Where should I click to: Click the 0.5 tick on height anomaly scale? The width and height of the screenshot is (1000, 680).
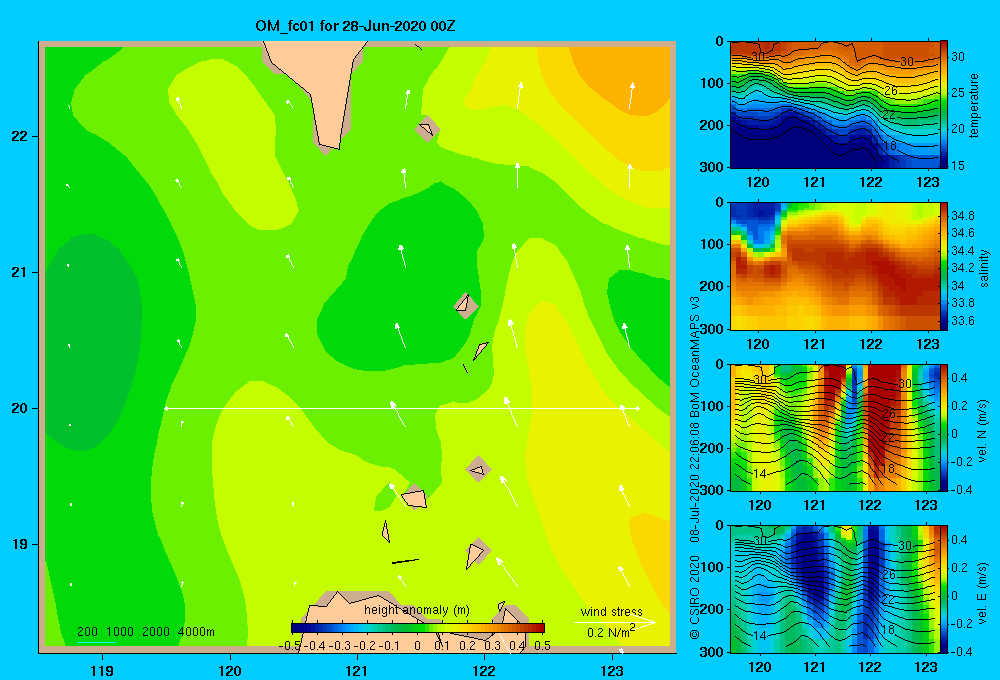pos(542,646)
